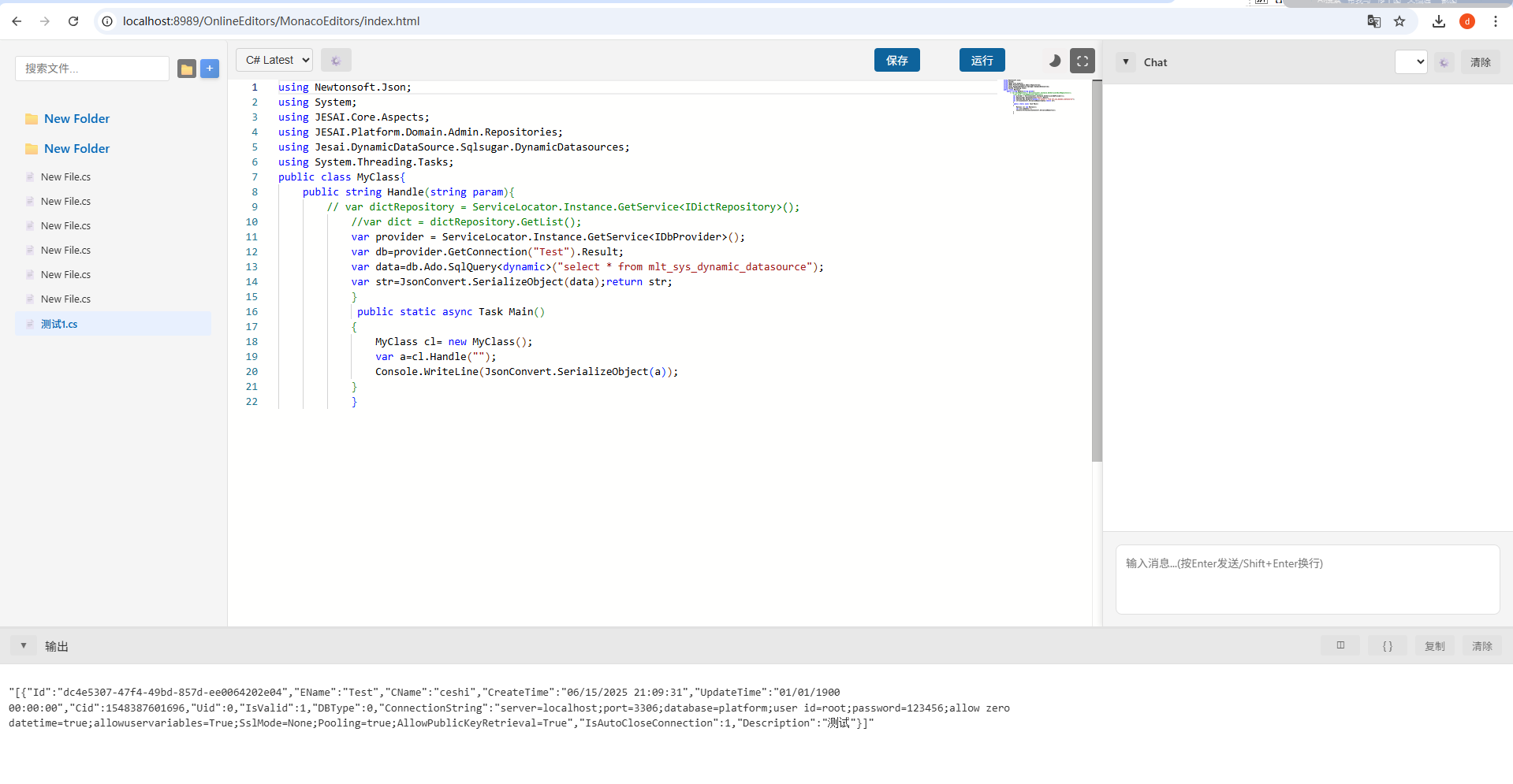
Task: Collapse the Chat panel with the triangle
Action: (1125, 61)
